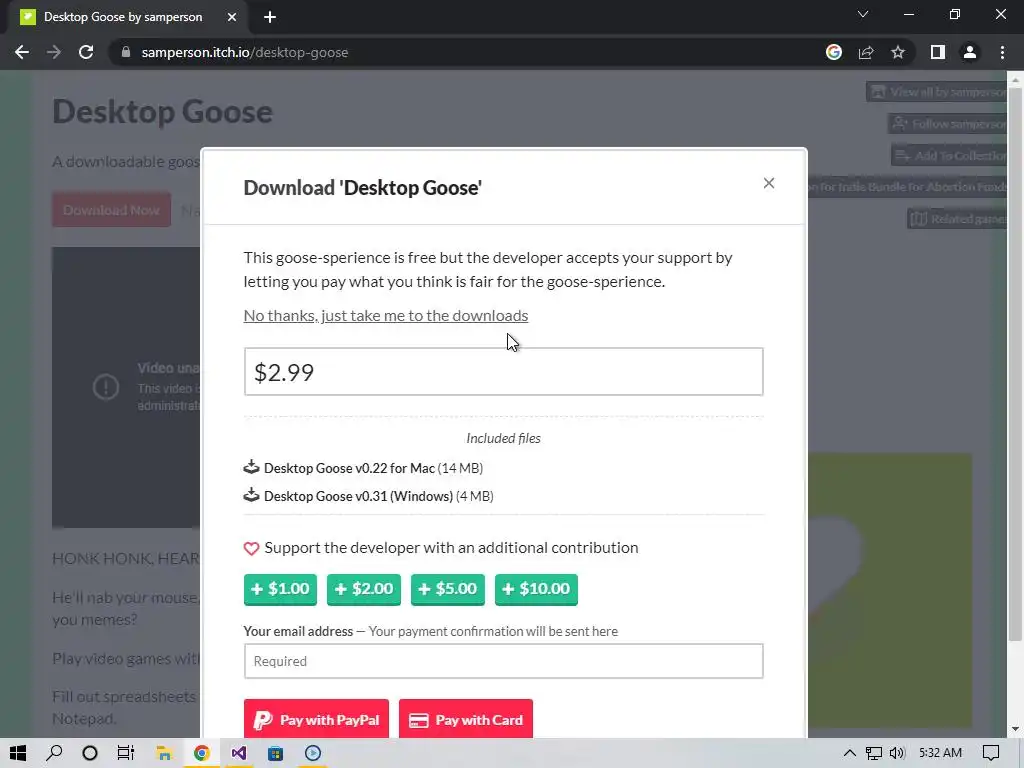This screenshot has height=768, width=1024.
Task: Click Related games button
Action: click(959, 219)
